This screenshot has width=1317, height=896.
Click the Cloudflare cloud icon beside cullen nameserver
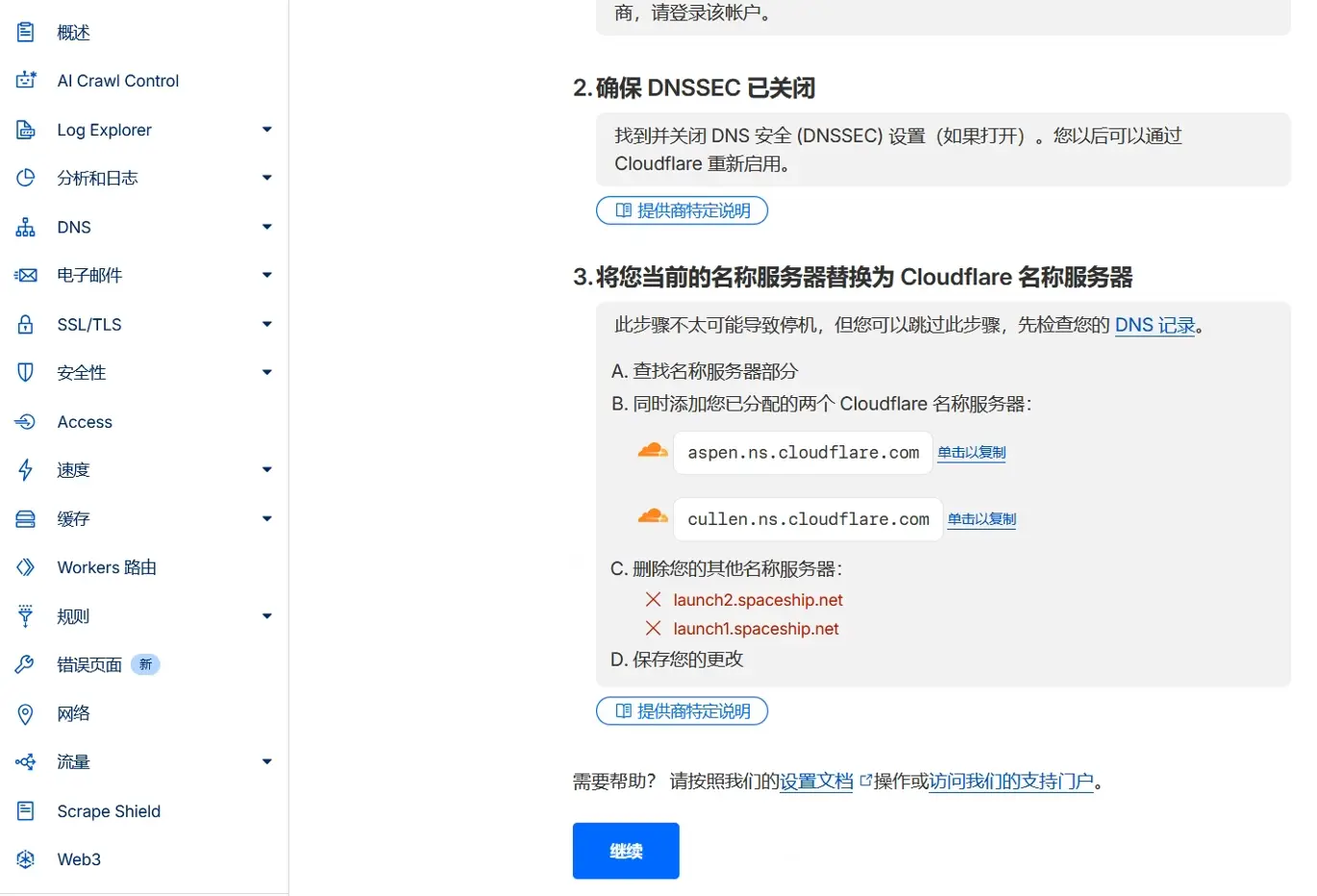point(653,516)
